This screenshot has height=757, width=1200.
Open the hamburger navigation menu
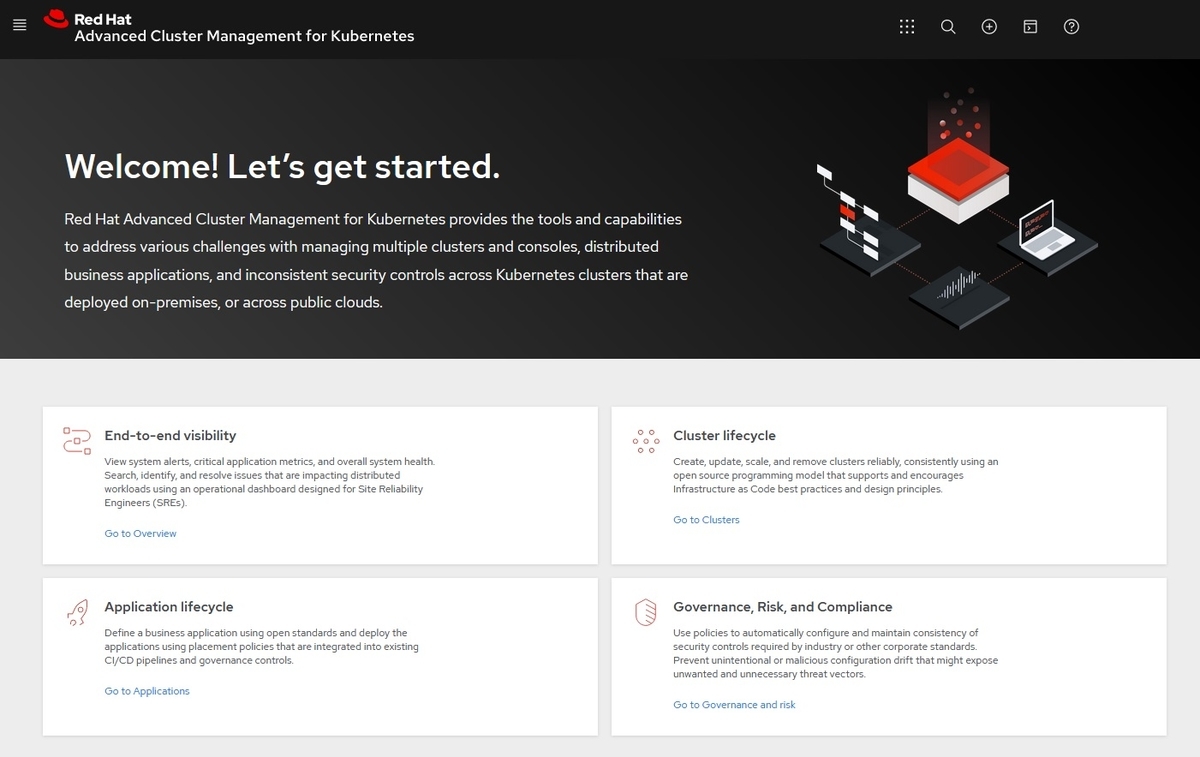click(x=19, y=25)
